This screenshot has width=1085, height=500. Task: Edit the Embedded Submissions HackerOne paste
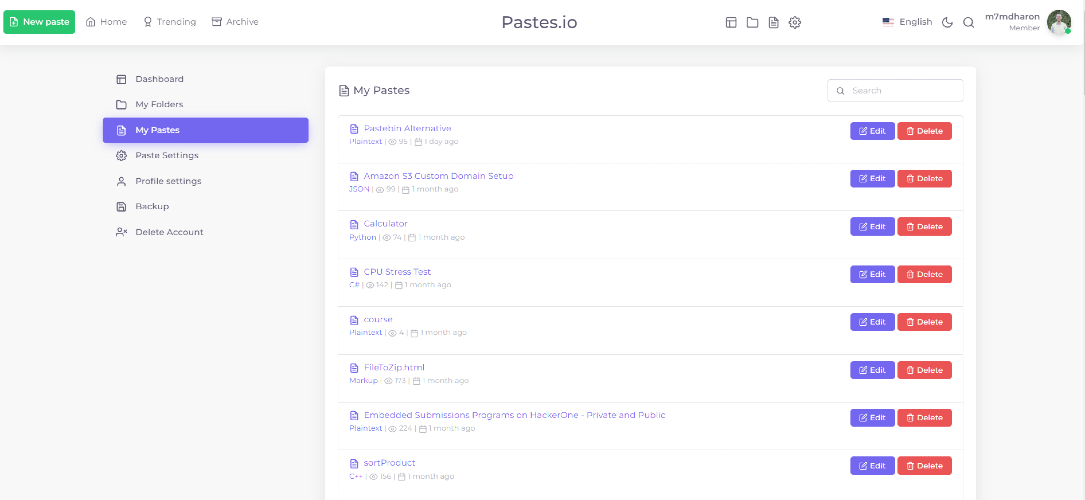point(872,418)
